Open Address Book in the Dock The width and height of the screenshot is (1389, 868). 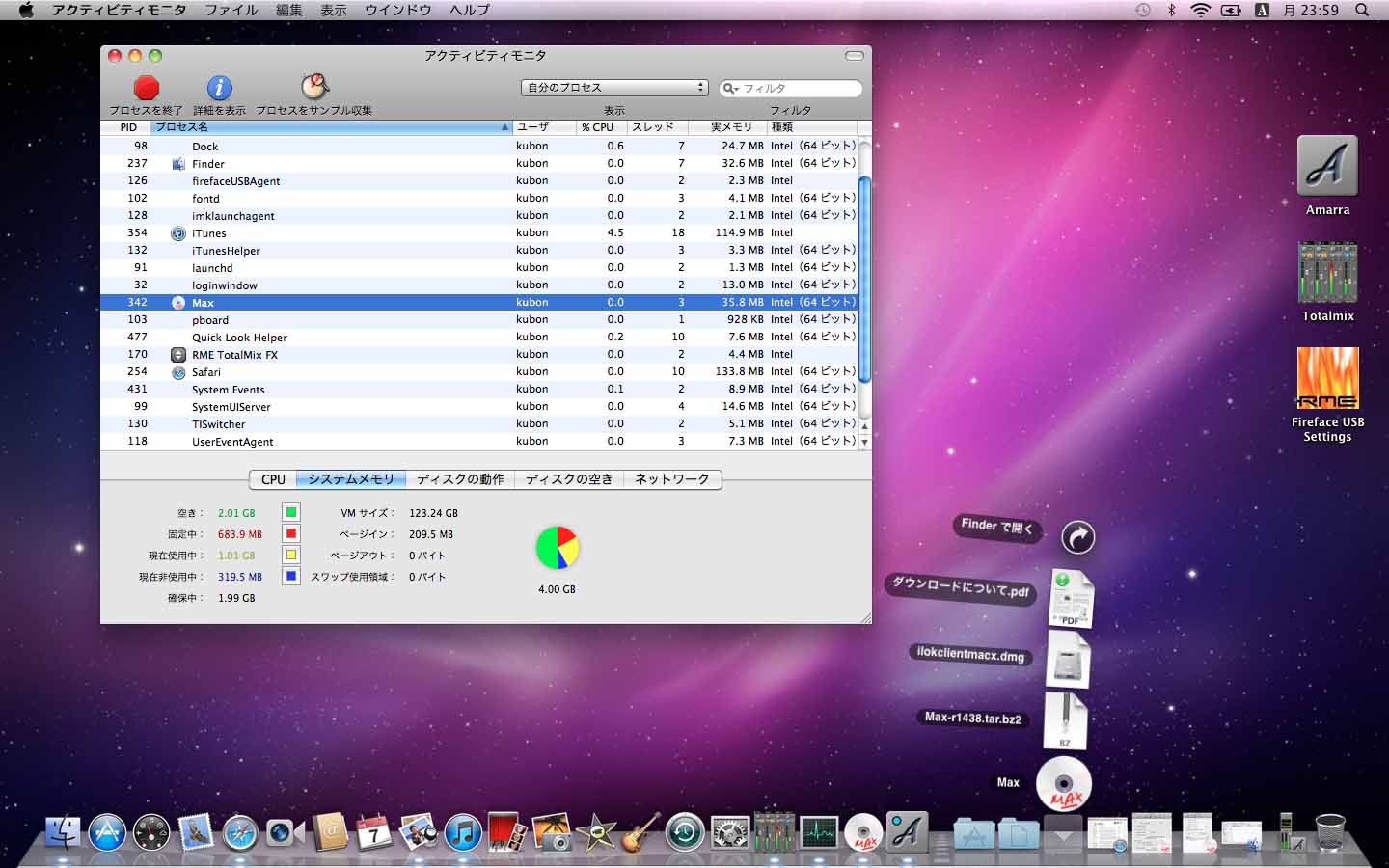point(329,831)
